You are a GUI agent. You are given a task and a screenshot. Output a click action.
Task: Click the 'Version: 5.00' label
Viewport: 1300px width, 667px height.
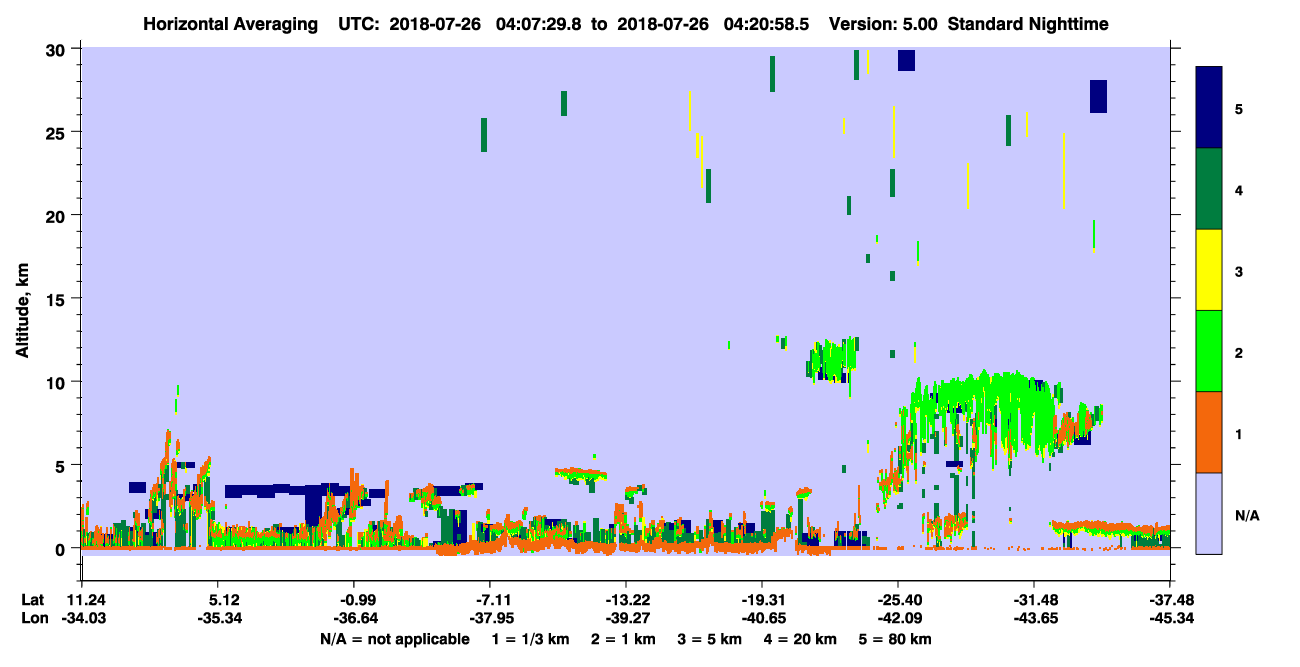click(x=884, y=23)
